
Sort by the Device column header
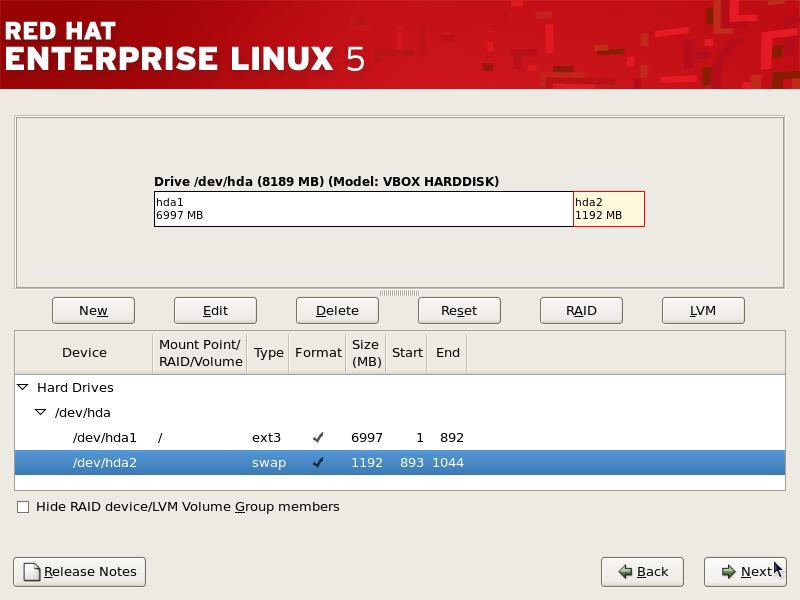(84, 353)
